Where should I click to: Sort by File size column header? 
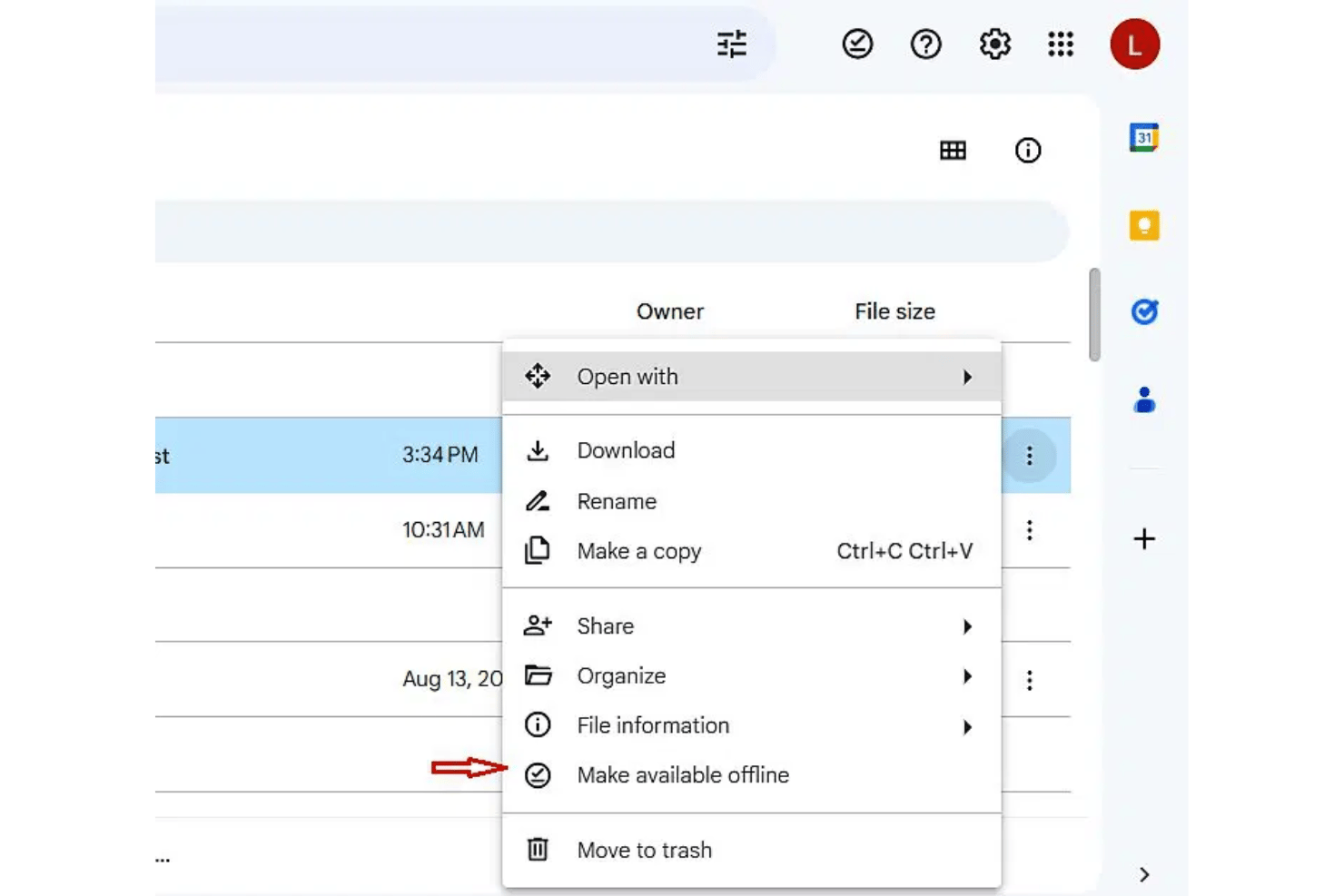(894, 311)
